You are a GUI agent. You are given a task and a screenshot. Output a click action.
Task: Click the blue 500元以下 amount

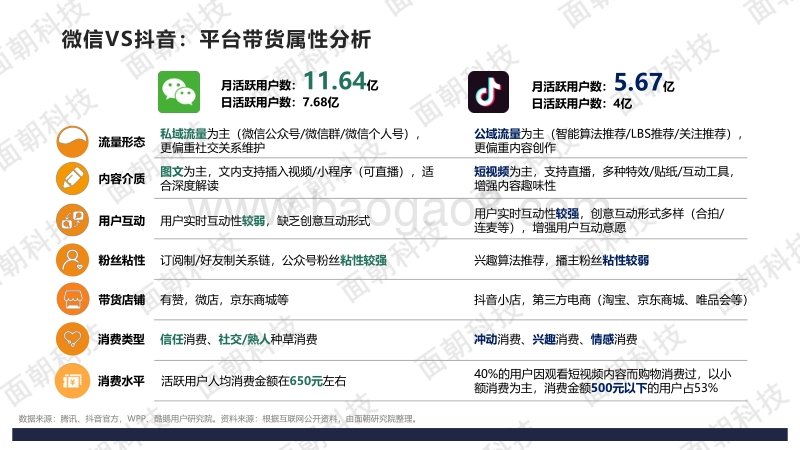click(x=619, y=388)
